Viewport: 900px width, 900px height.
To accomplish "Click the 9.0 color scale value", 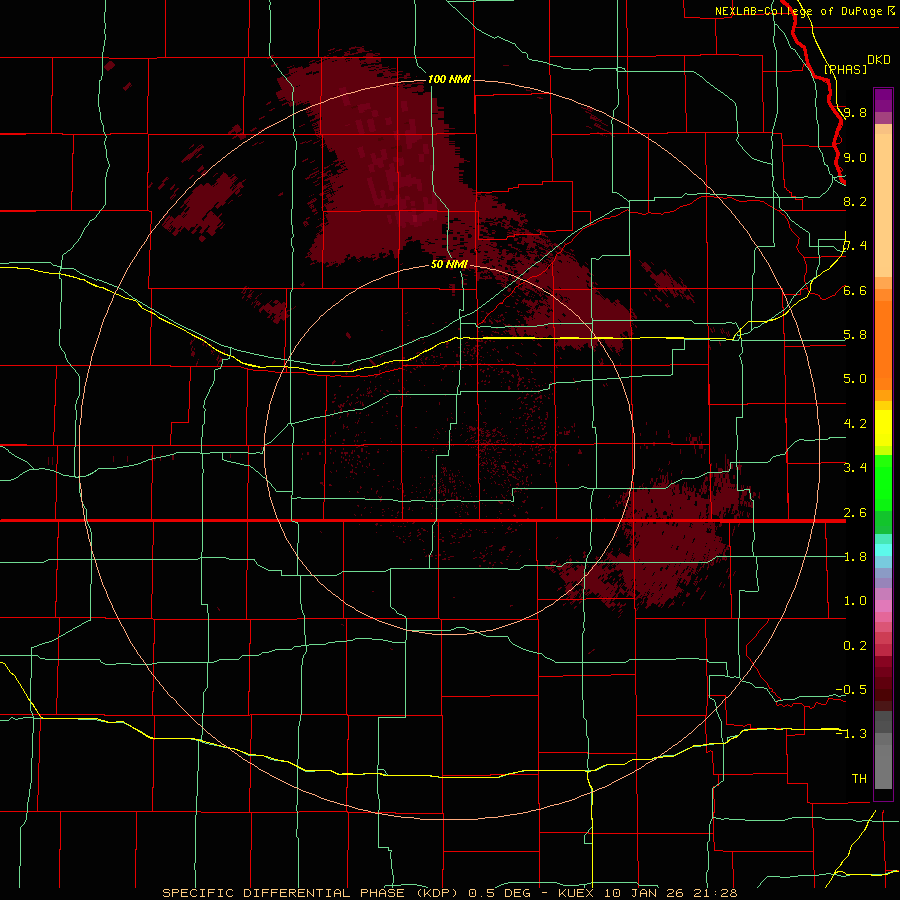I will 855,157.
